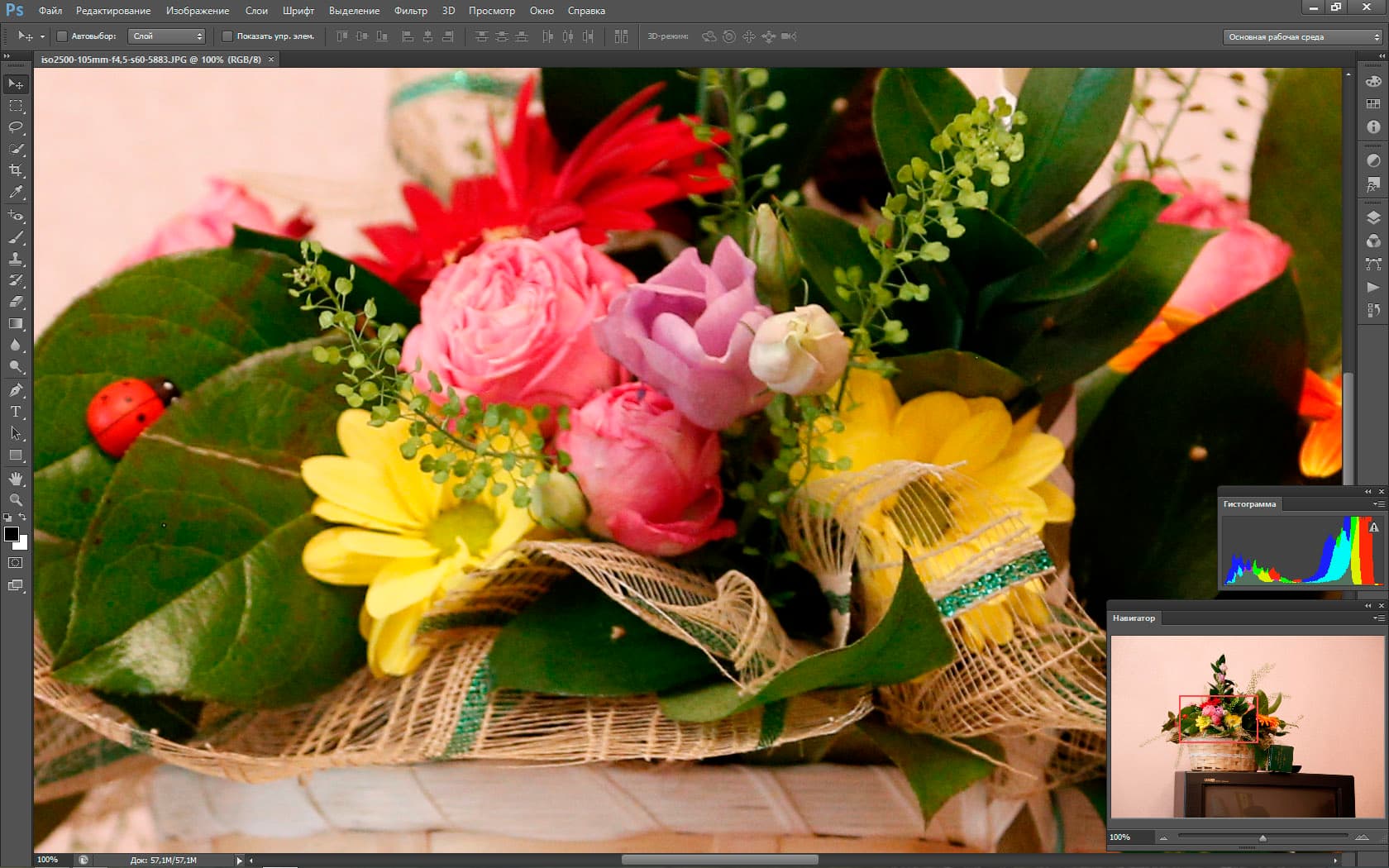The image size is (1389, 868).
Task: Select the Crop tool
Action: tap(16, 170)
